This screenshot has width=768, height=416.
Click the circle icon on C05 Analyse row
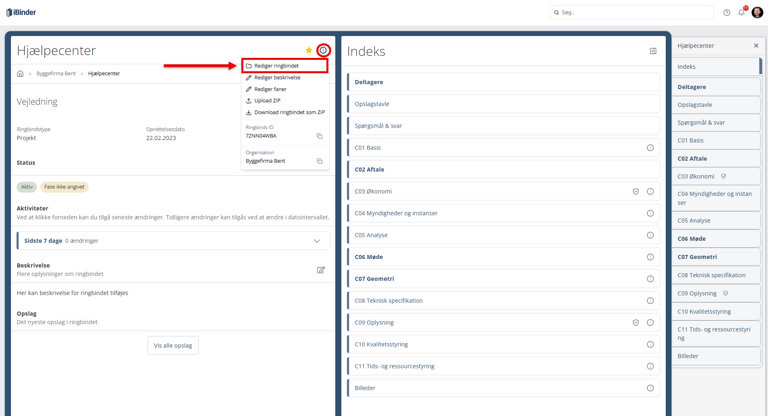click(650, 234)
